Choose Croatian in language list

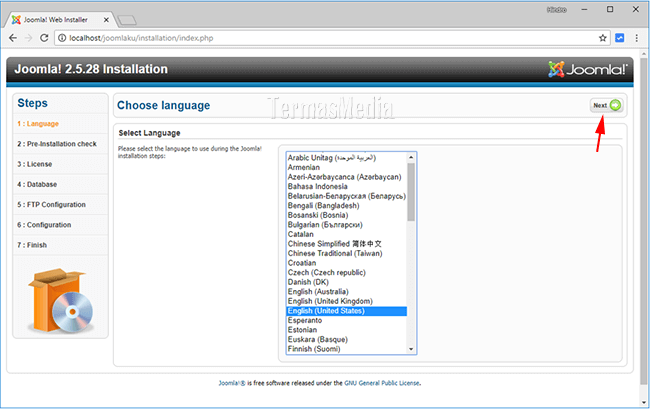[347, 263]
